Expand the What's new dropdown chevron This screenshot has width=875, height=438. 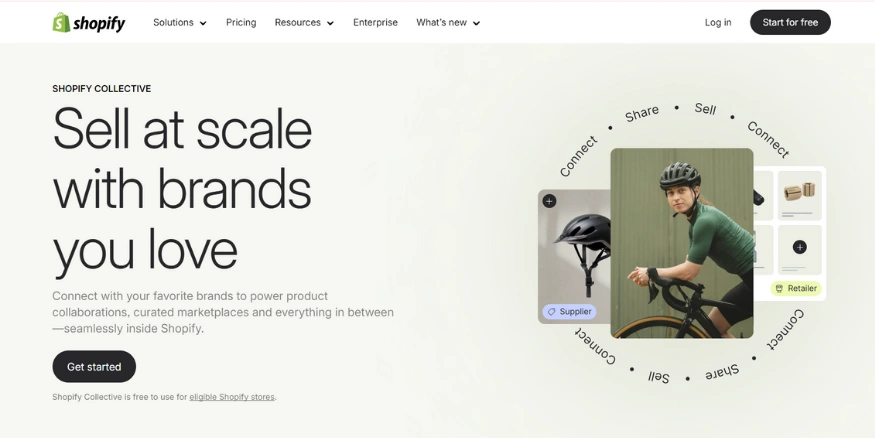(477, 23)
